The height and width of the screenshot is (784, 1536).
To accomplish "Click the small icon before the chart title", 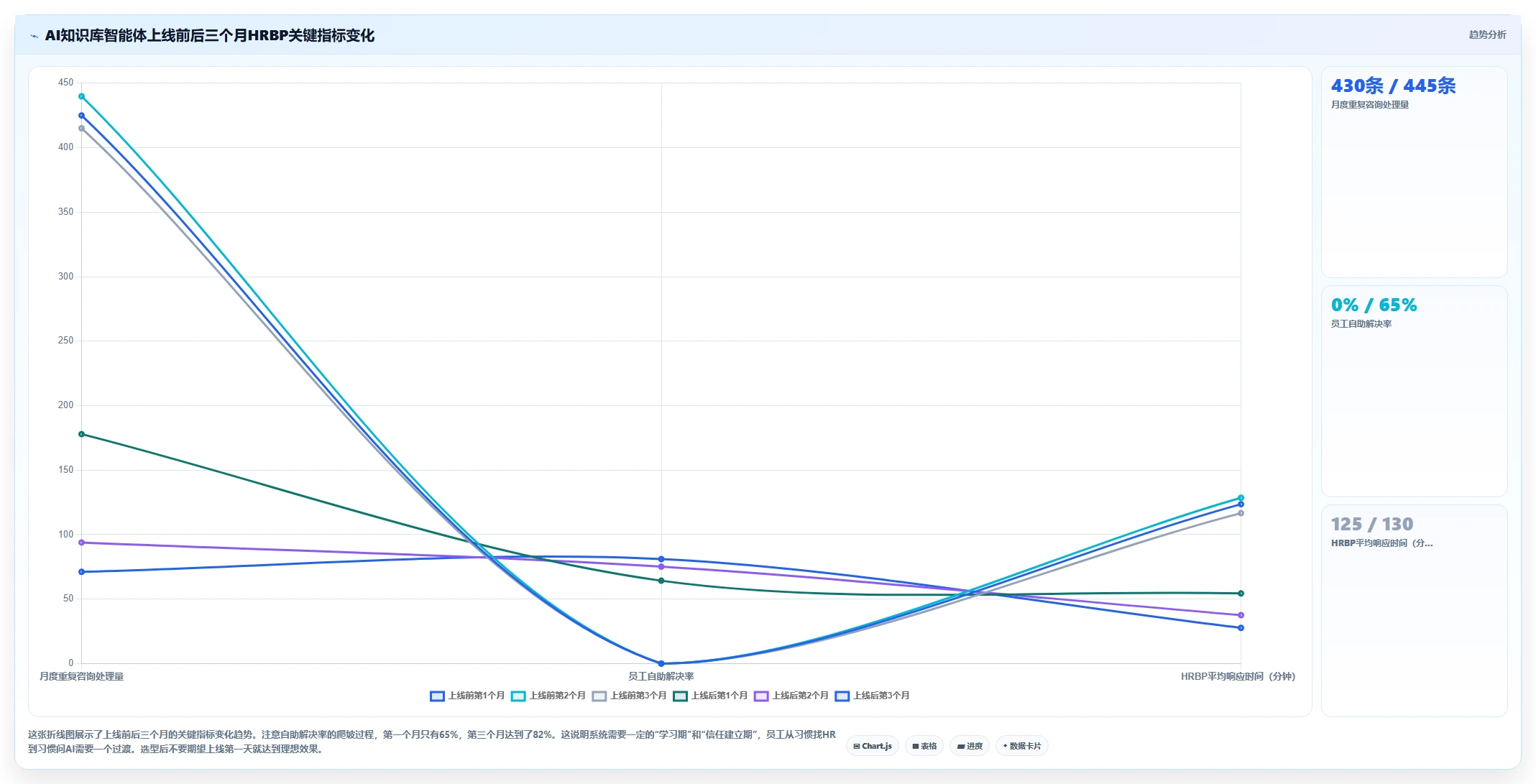I will [34, 36].
